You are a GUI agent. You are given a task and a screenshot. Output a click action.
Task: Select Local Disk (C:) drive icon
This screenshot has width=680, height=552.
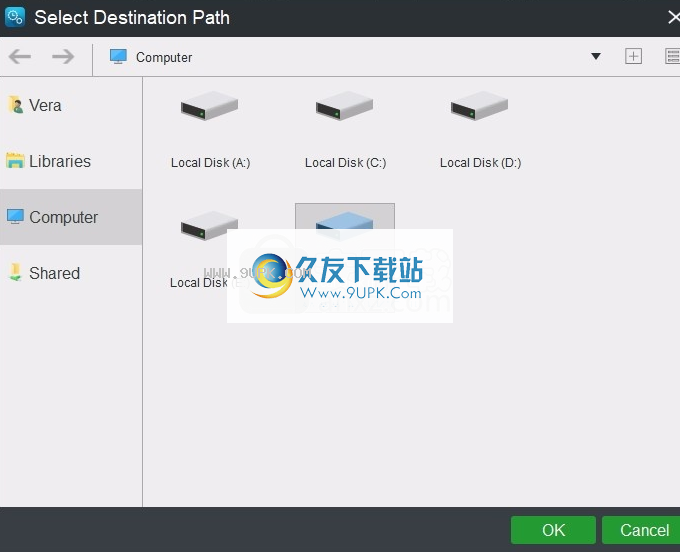coord(344,106)
